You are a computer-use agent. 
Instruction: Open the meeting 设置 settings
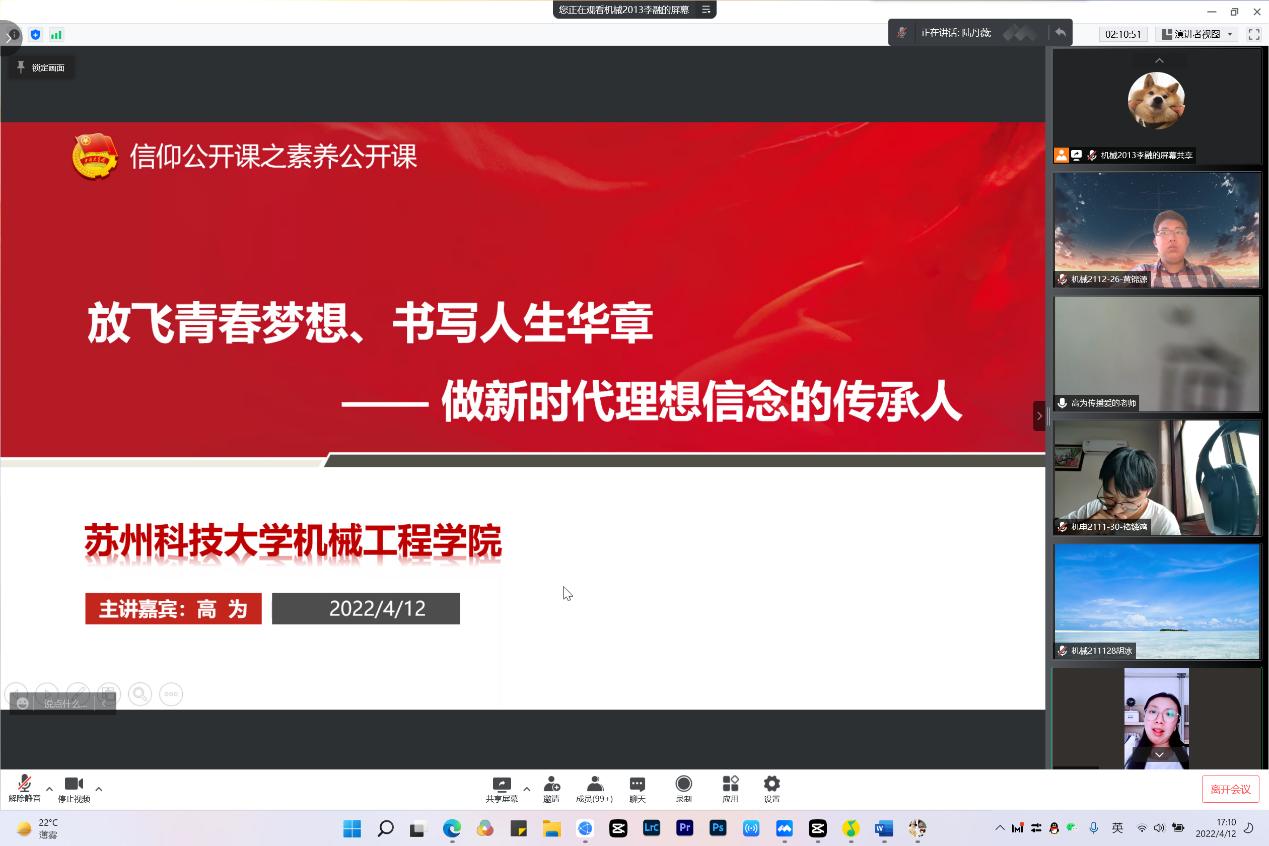(x=771, y=788)
